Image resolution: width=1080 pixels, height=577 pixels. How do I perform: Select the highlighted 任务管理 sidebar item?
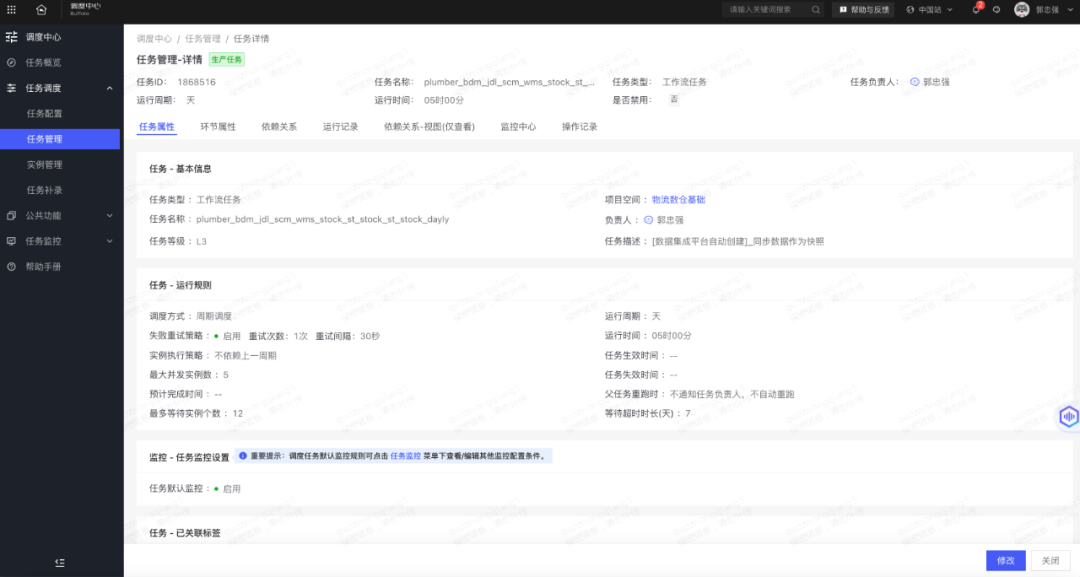60,139
